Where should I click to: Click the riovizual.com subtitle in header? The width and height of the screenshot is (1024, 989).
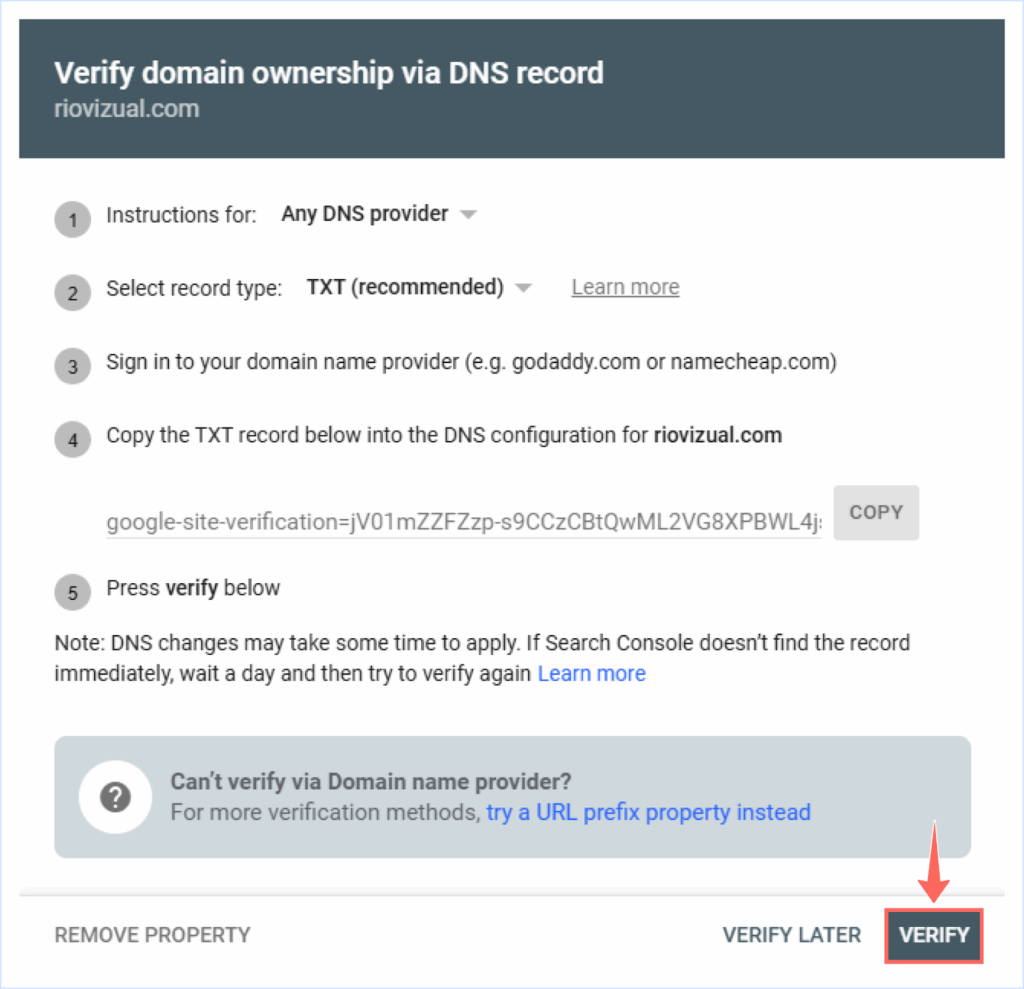[126, 108]
